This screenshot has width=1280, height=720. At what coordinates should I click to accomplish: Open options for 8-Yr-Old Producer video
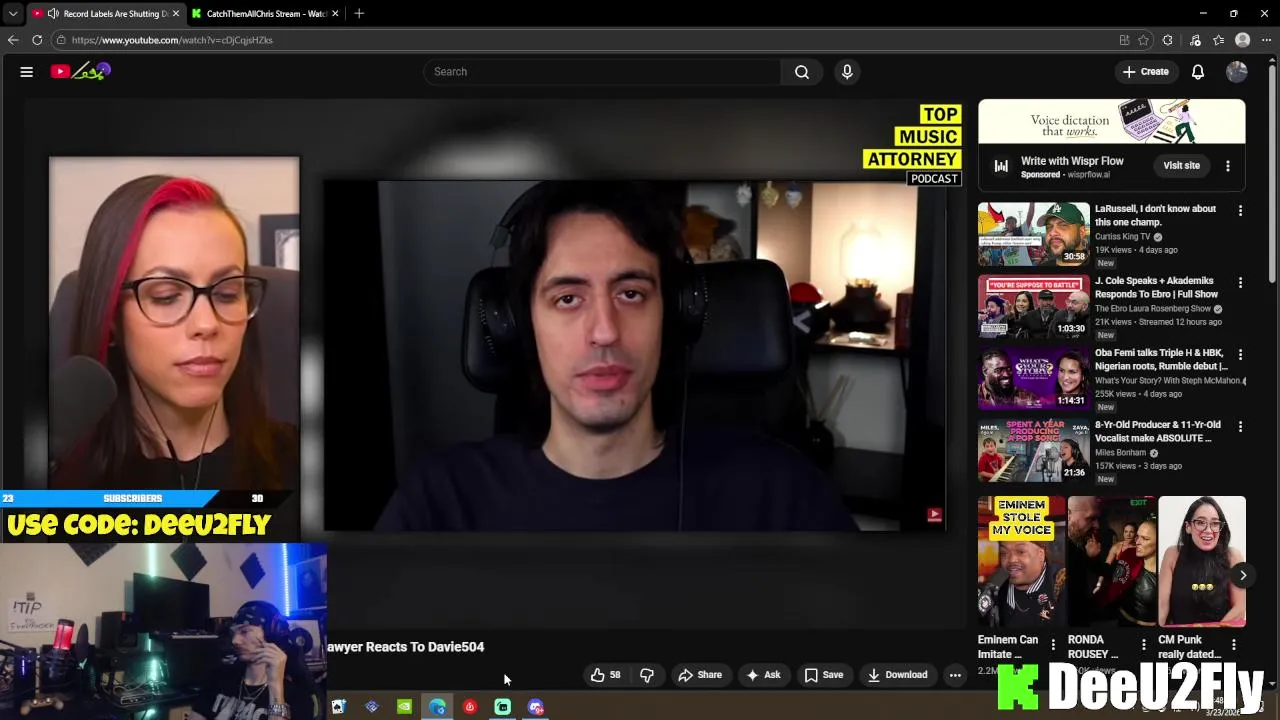[1240, 427]
